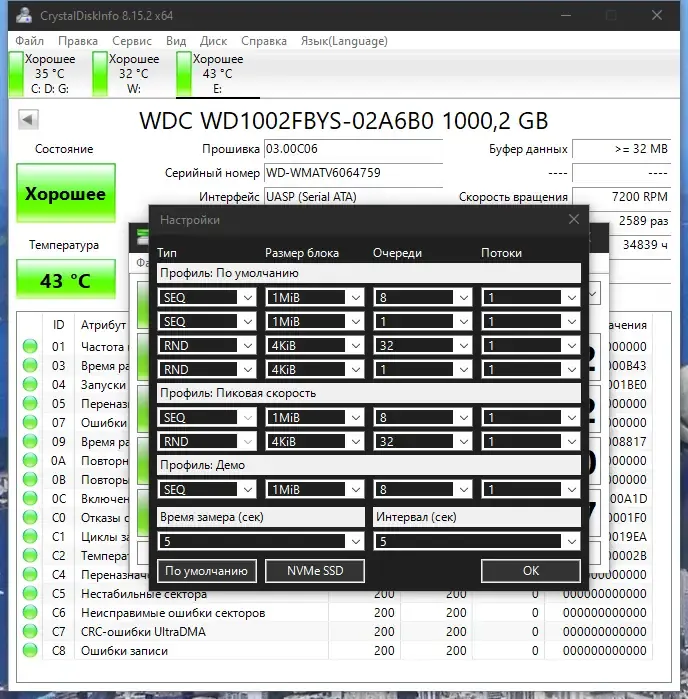Click status circle for CRC-ошибки UltraDMA row
Viewport: 688px width, 699px height.
(x=30, y=632)
